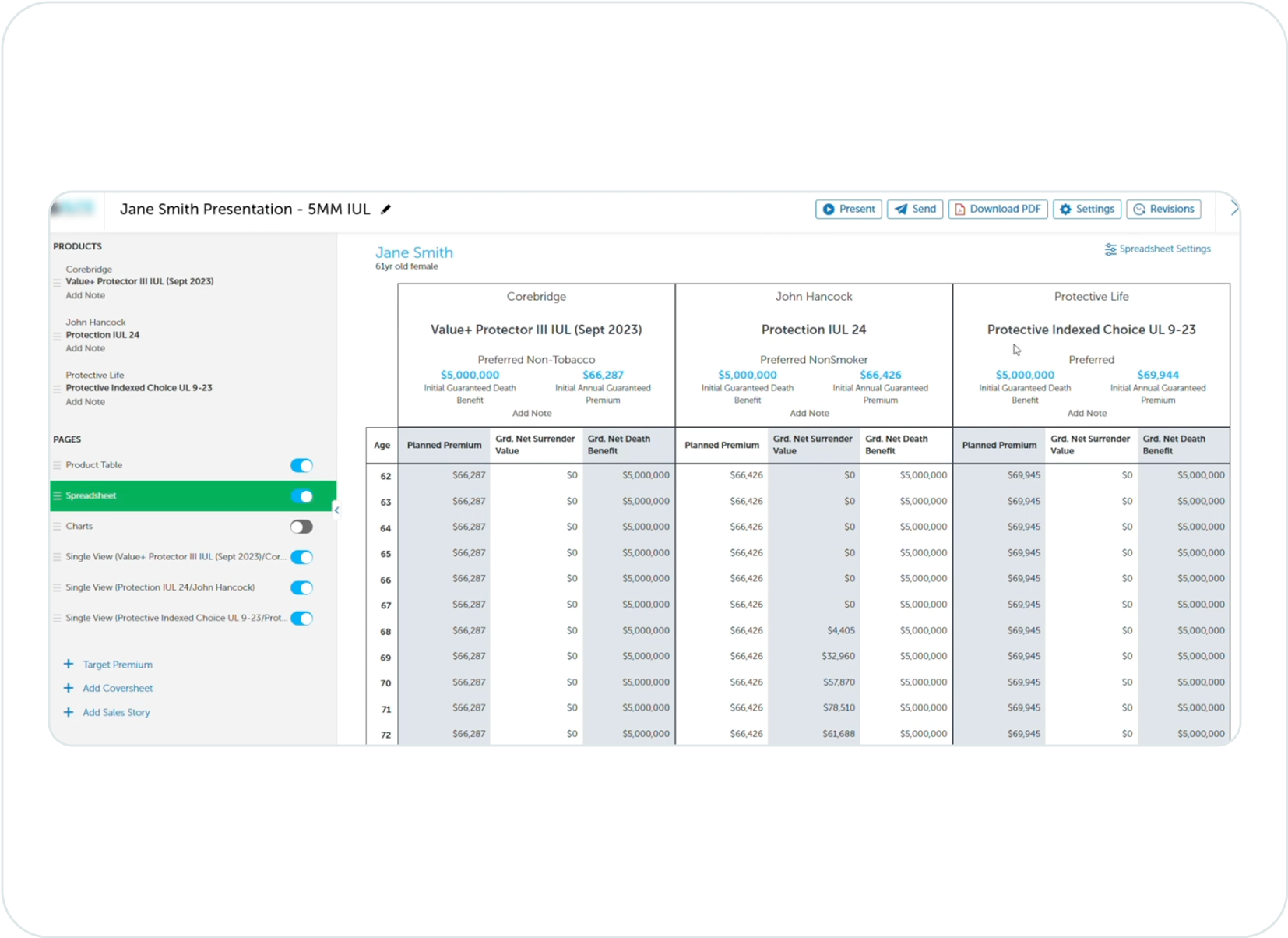Enable the Charts page switch

coord(301,527)
